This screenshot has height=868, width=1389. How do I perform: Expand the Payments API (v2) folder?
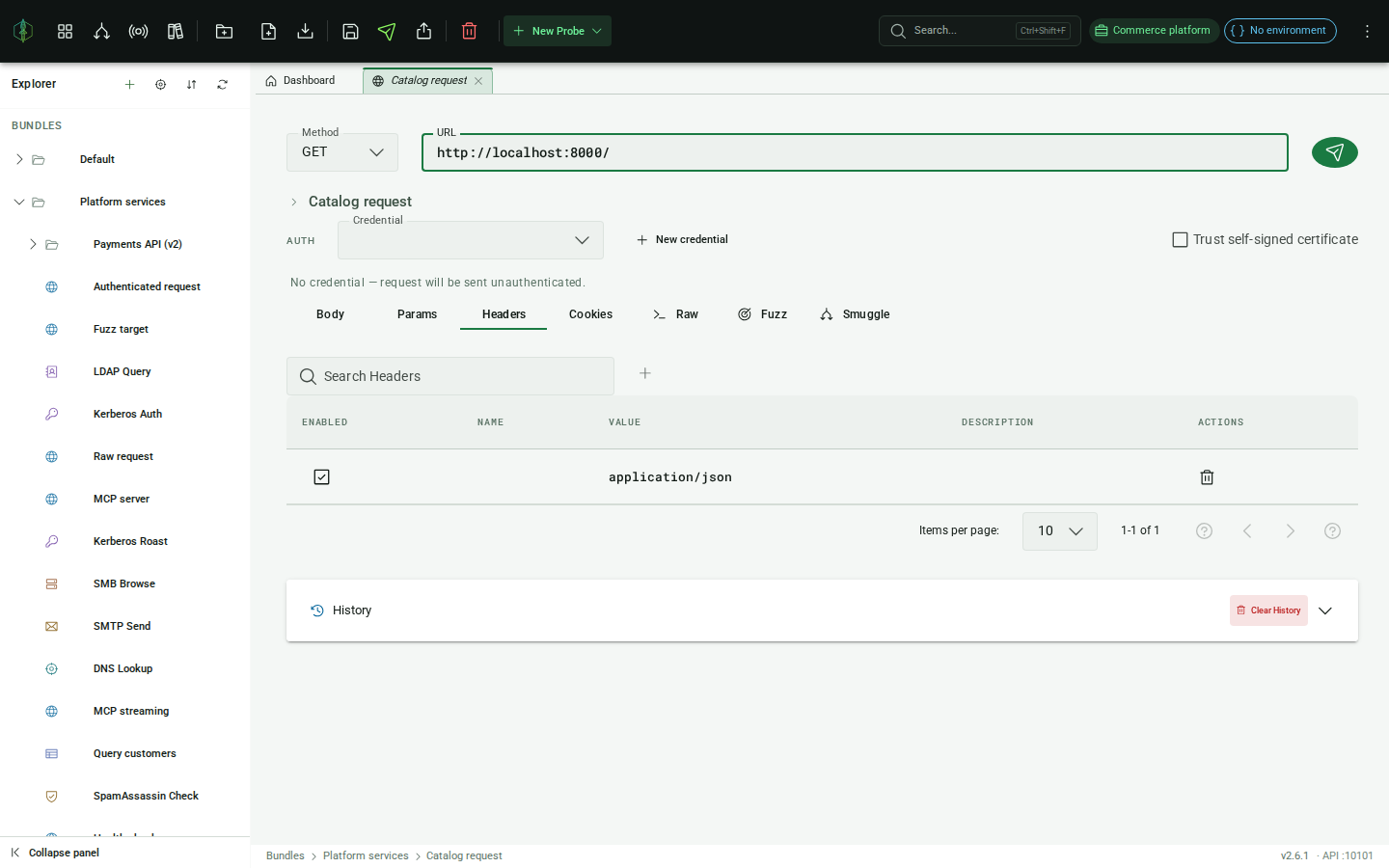click(x=33, y=244)
